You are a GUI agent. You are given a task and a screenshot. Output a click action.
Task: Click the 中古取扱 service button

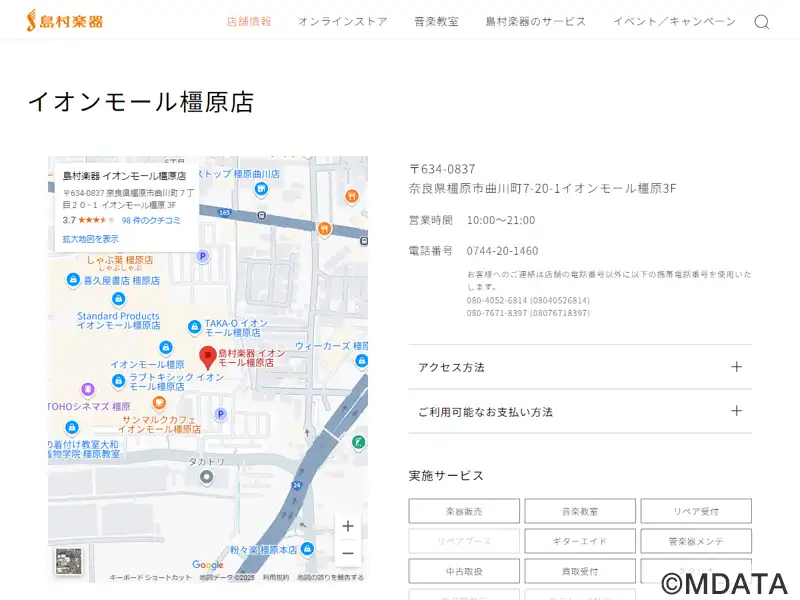click(x=464, y=571)
